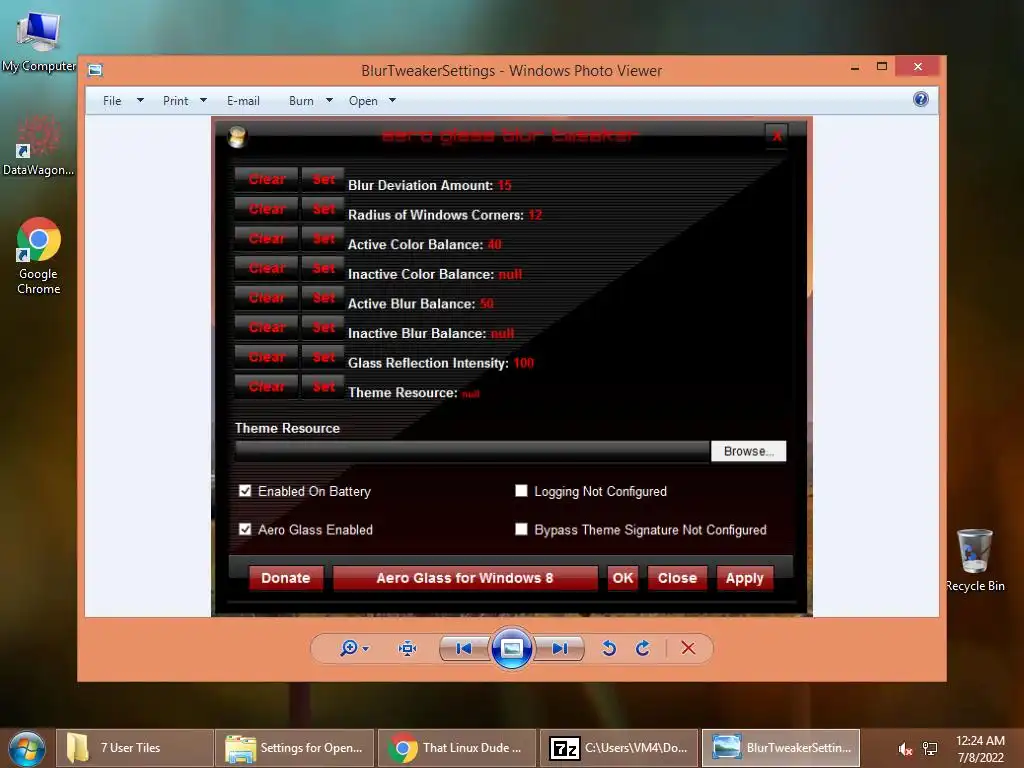Screen dimensions: 1024x768
Task: Click the OK button
Action: pyautogui.click(x=622, y=578)
